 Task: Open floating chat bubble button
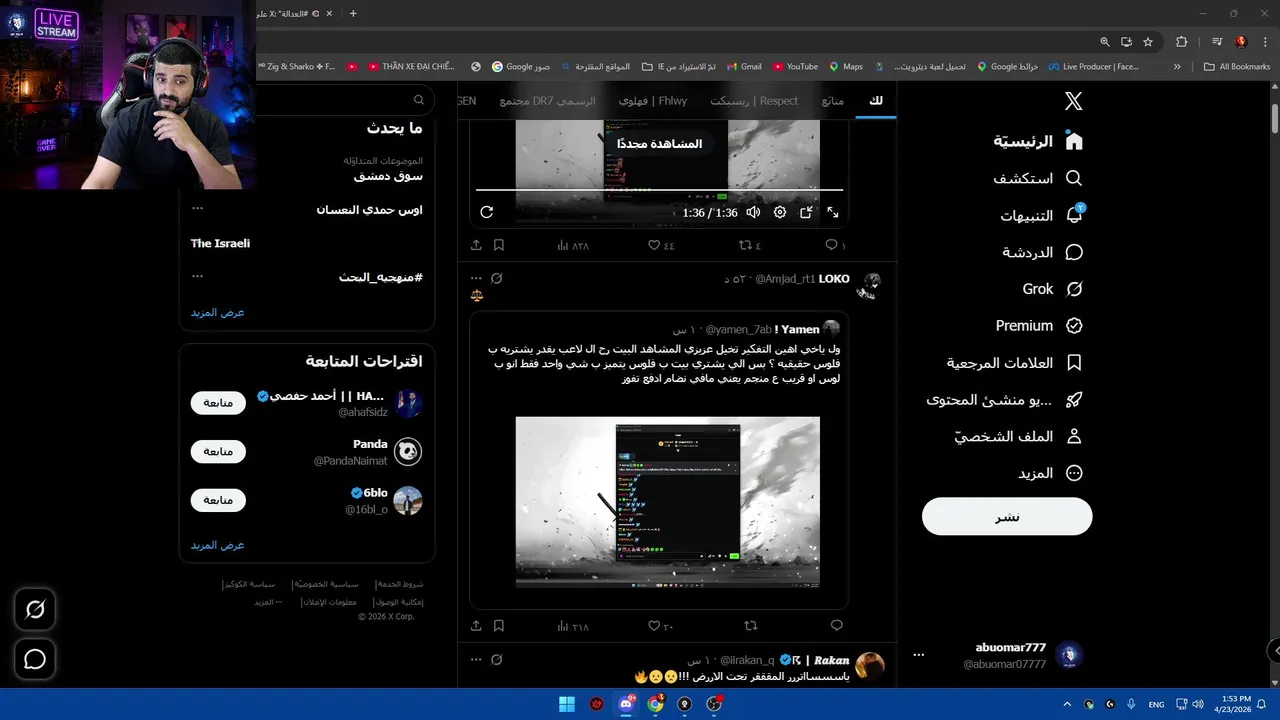tap(35, 659)
